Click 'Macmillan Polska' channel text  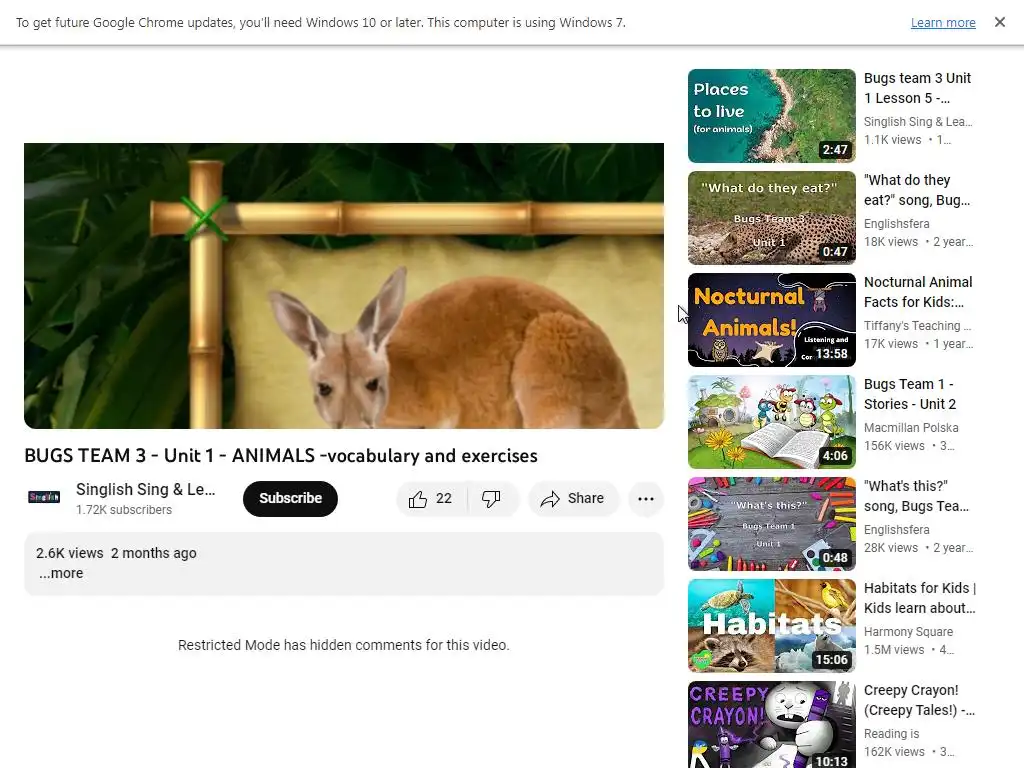pyautogui.click(x=911, y=428)
